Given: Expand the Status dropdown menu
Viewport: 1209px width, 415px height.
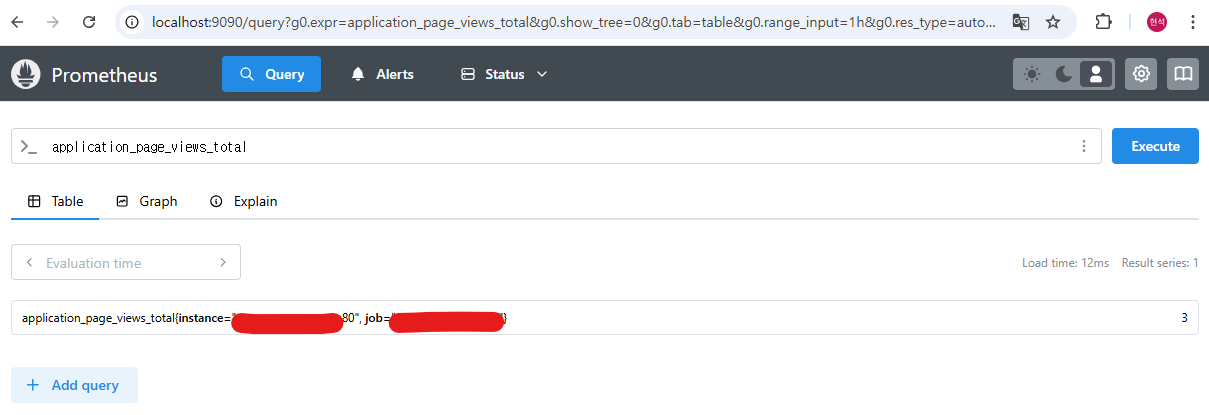Looking at the screenshot, I should 504,74.
